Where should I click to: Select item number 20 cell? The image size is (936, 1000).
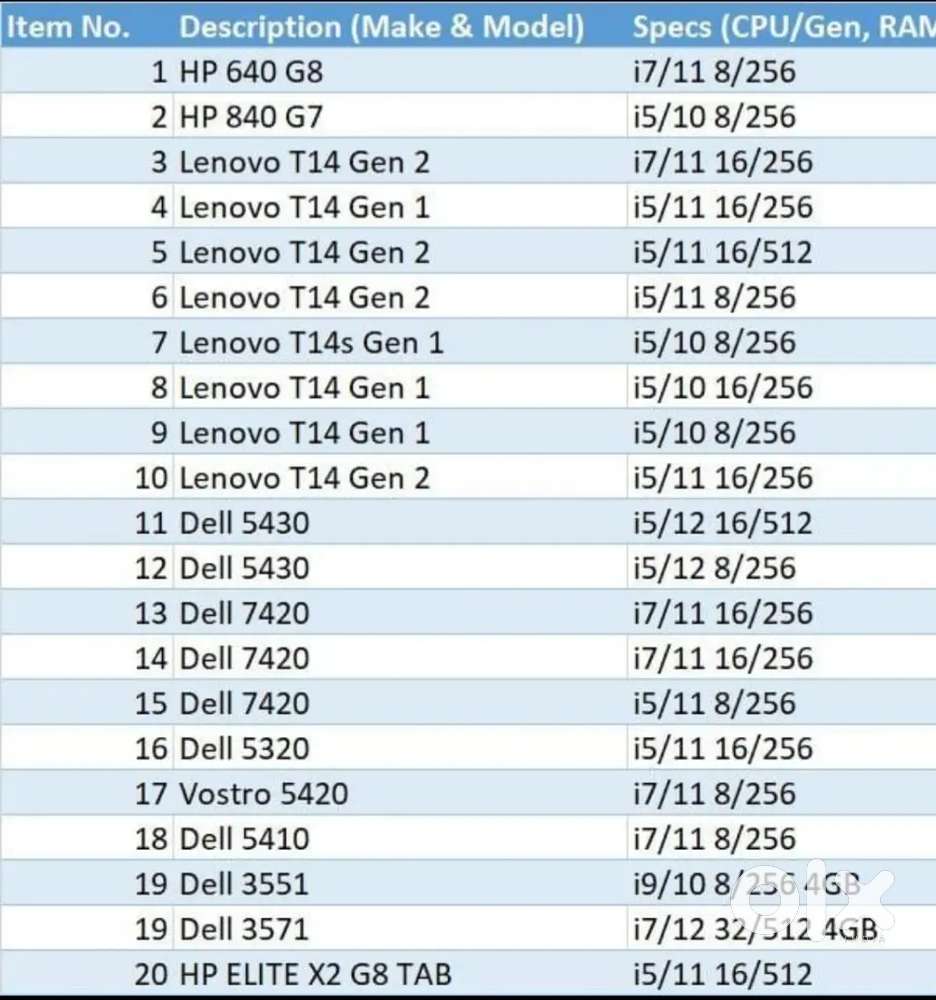pos(151,975)
